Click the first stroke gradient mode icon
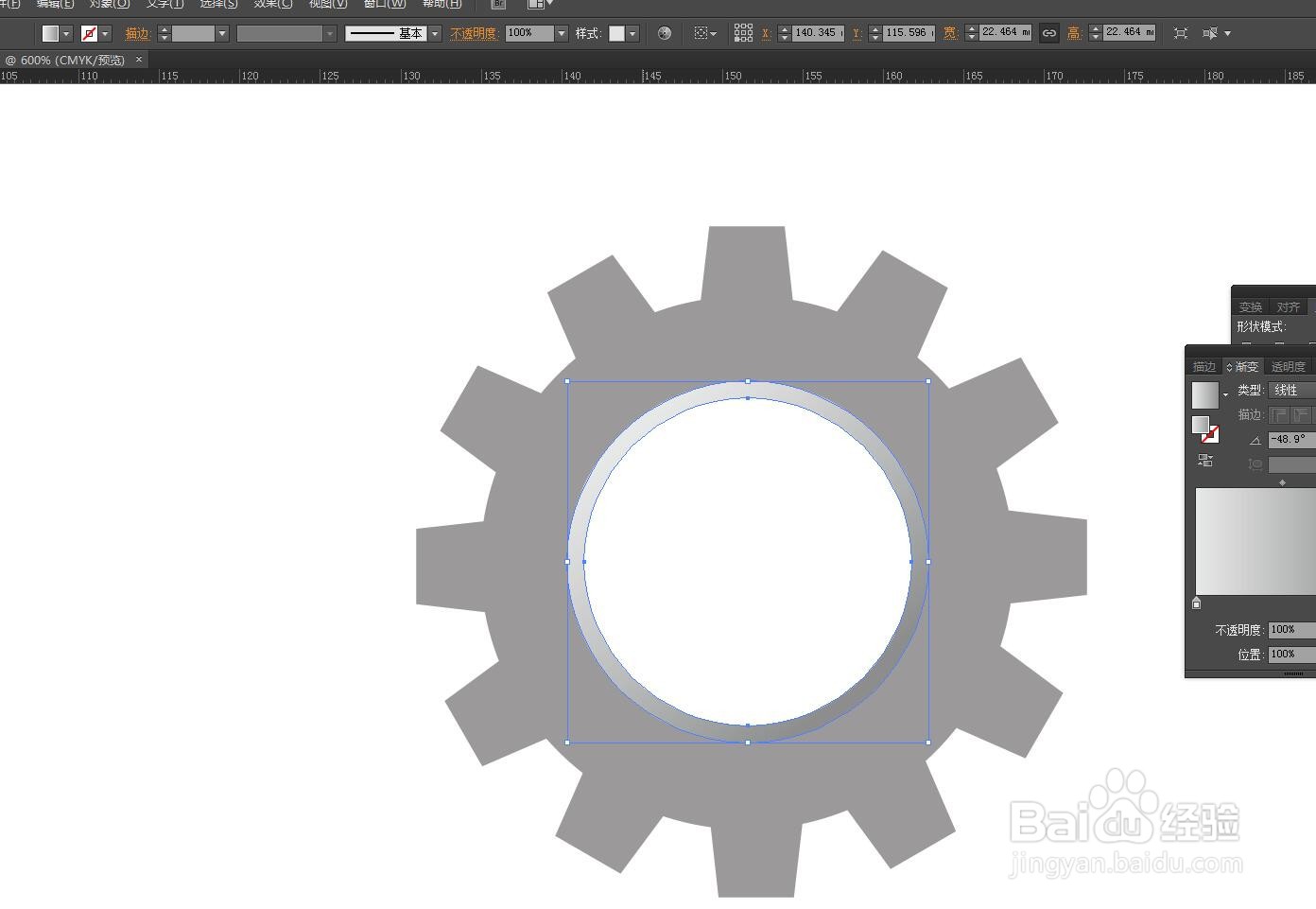Image resolution: width=1316 pixels, height=909 pixels. 1279,415
